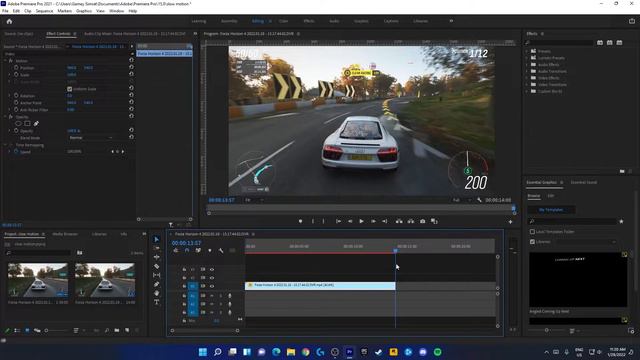Open Windows Start menu on taskbar
640x360 pixels.
(x=203, y=352)
